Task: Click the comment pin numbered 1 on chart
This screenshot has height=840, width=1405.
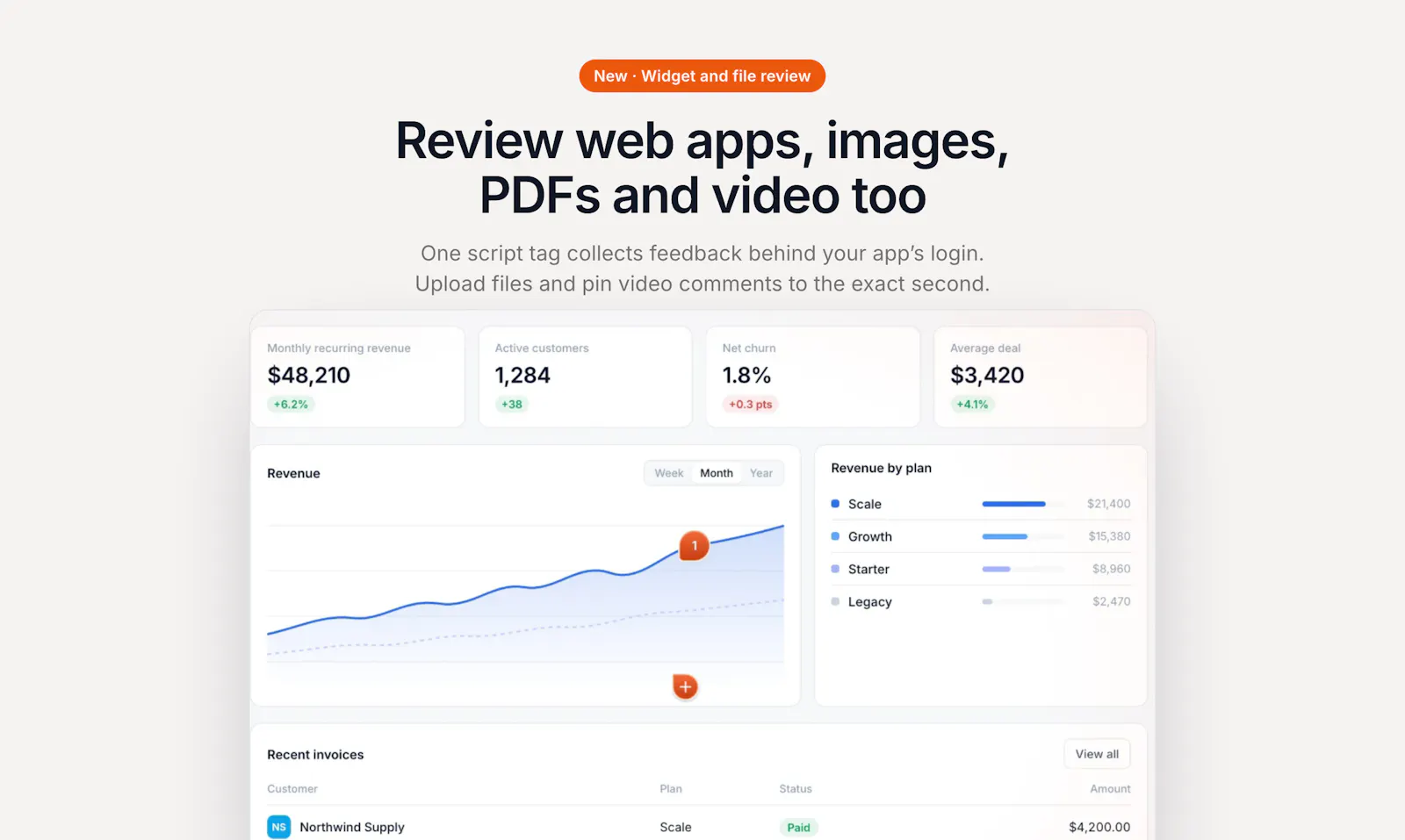Action: click(694, 546)
